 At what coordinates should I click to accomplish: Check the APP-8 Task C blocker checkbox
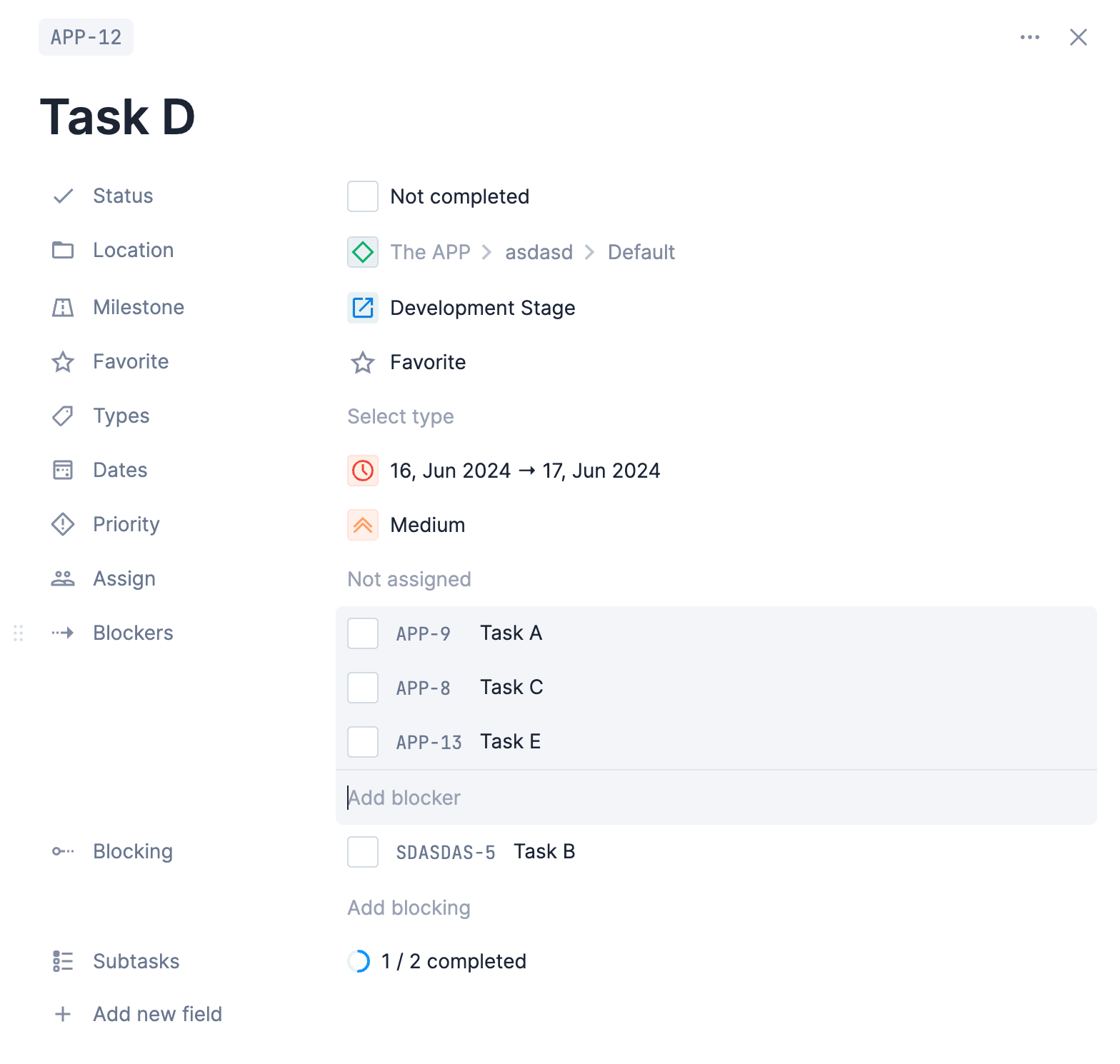tap(363, 688)
